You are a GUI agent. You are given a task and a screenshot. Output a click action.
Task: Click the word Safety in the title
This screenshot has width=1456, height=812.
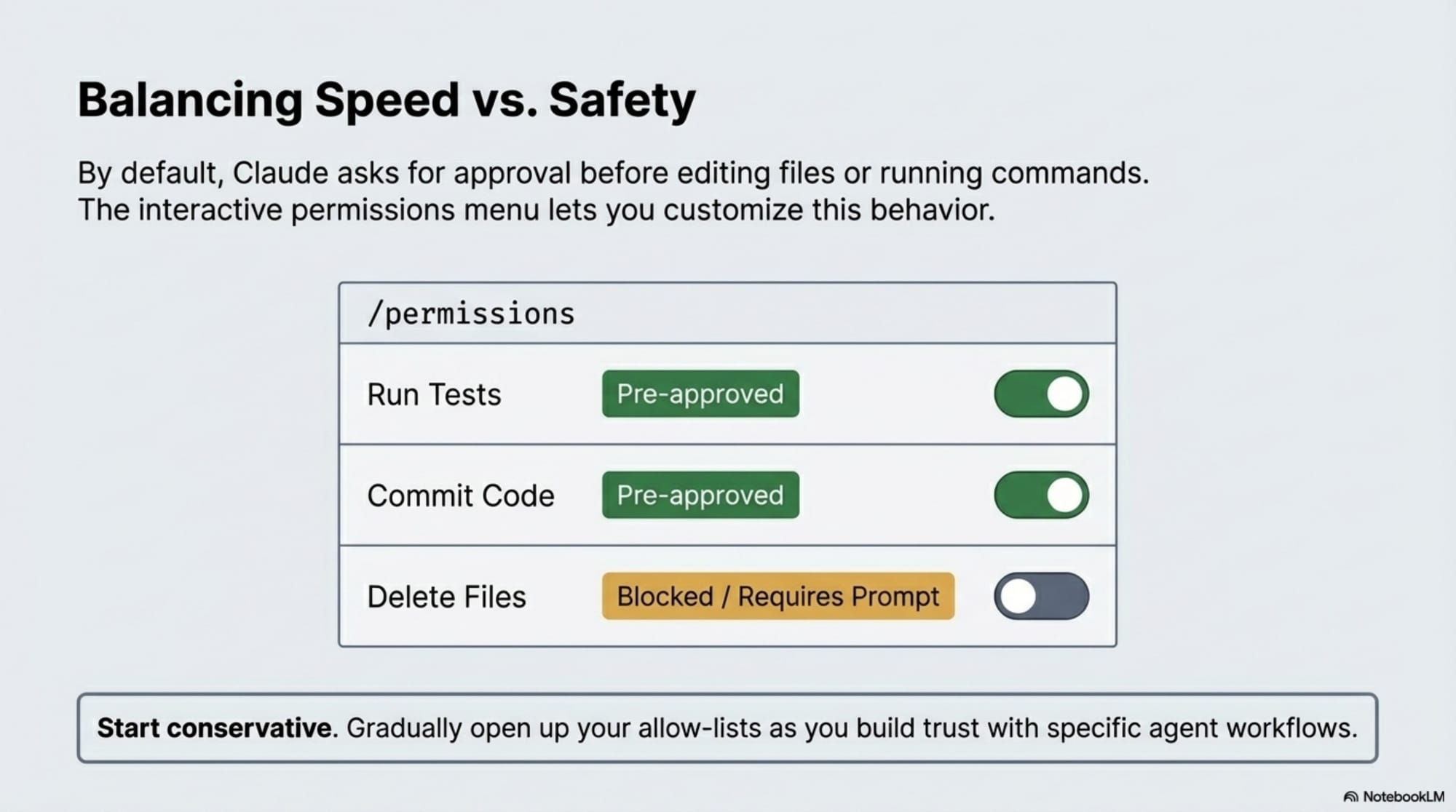[622, 100]
